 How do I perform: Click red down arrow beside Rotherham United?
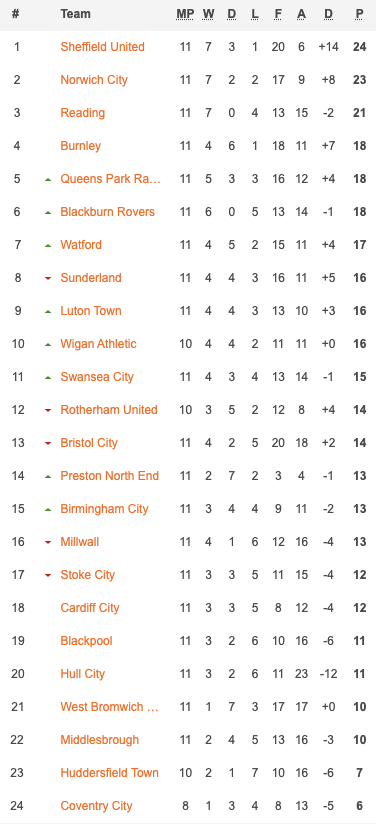click(x=48, y=410)
